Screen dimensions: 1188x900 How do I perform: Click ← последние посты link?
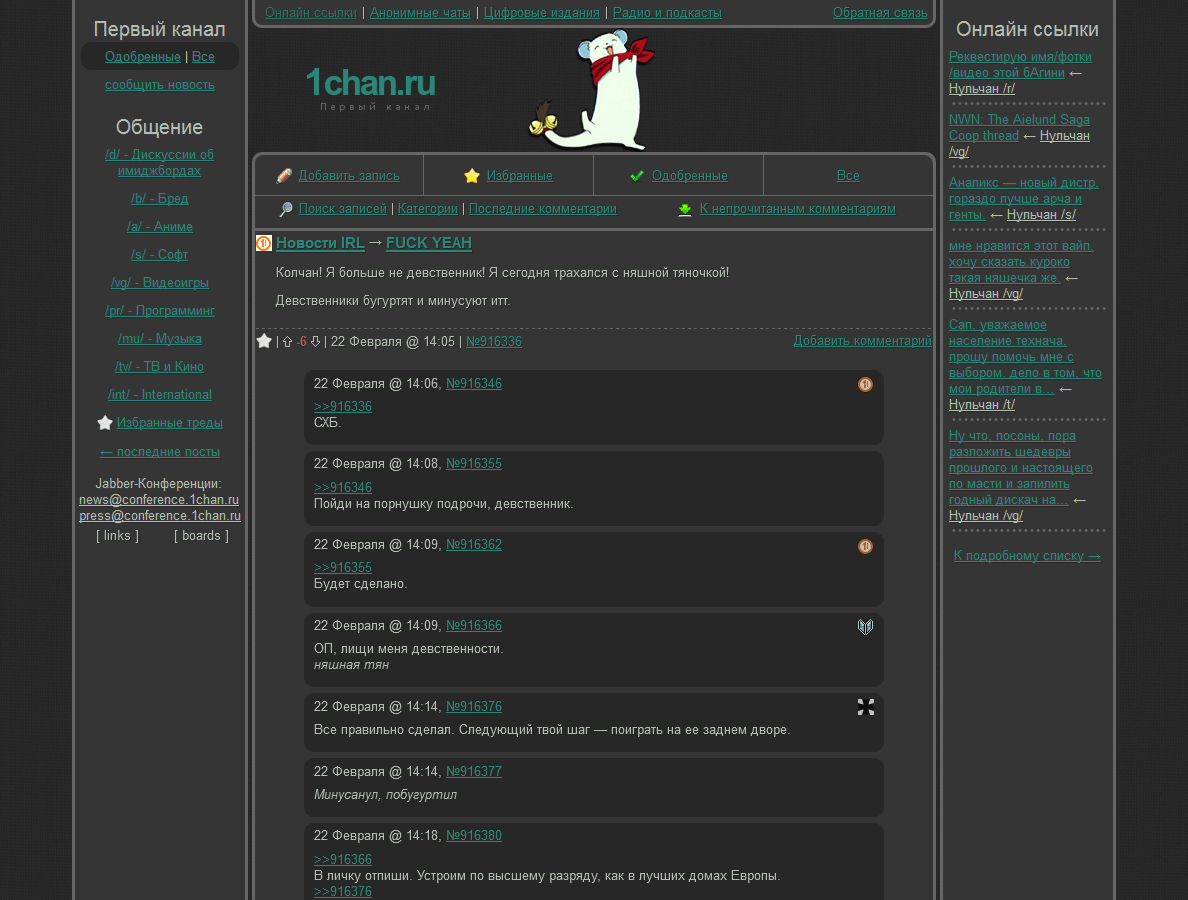pyautogui.click(x=160, y=452)
